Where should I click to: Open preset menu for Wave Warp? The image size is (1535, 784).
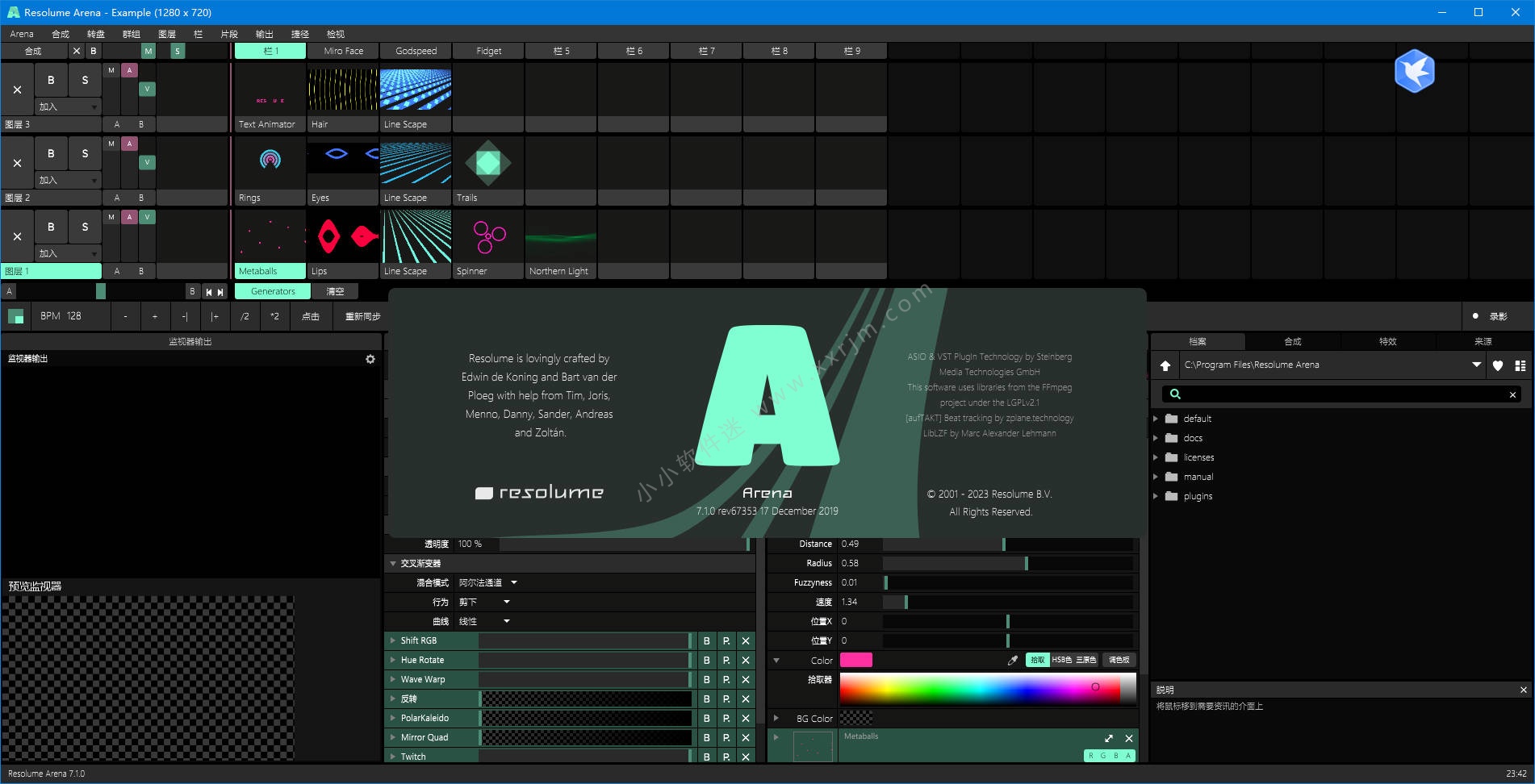(x=726, y=679)
